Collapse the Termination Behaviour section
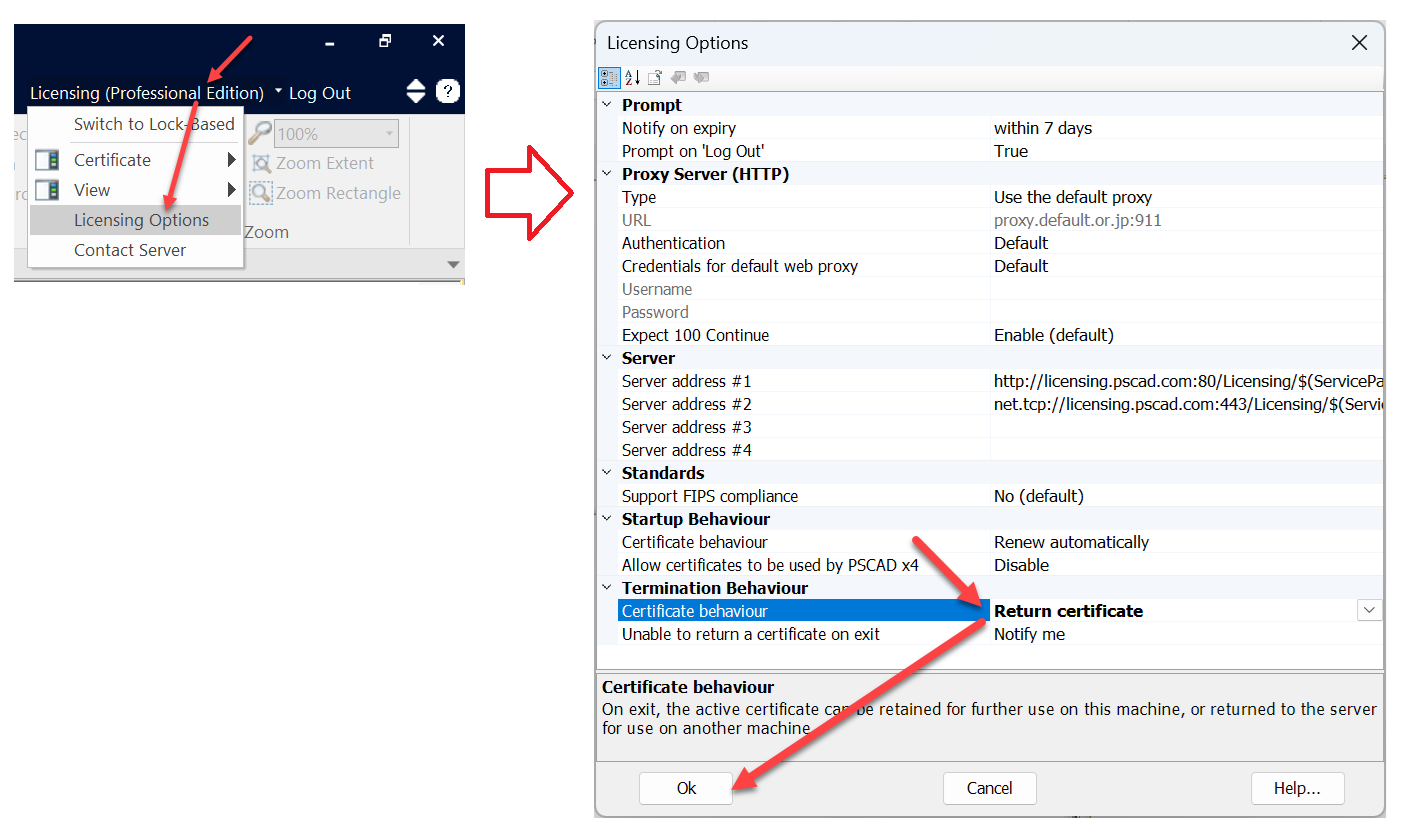 607,588
